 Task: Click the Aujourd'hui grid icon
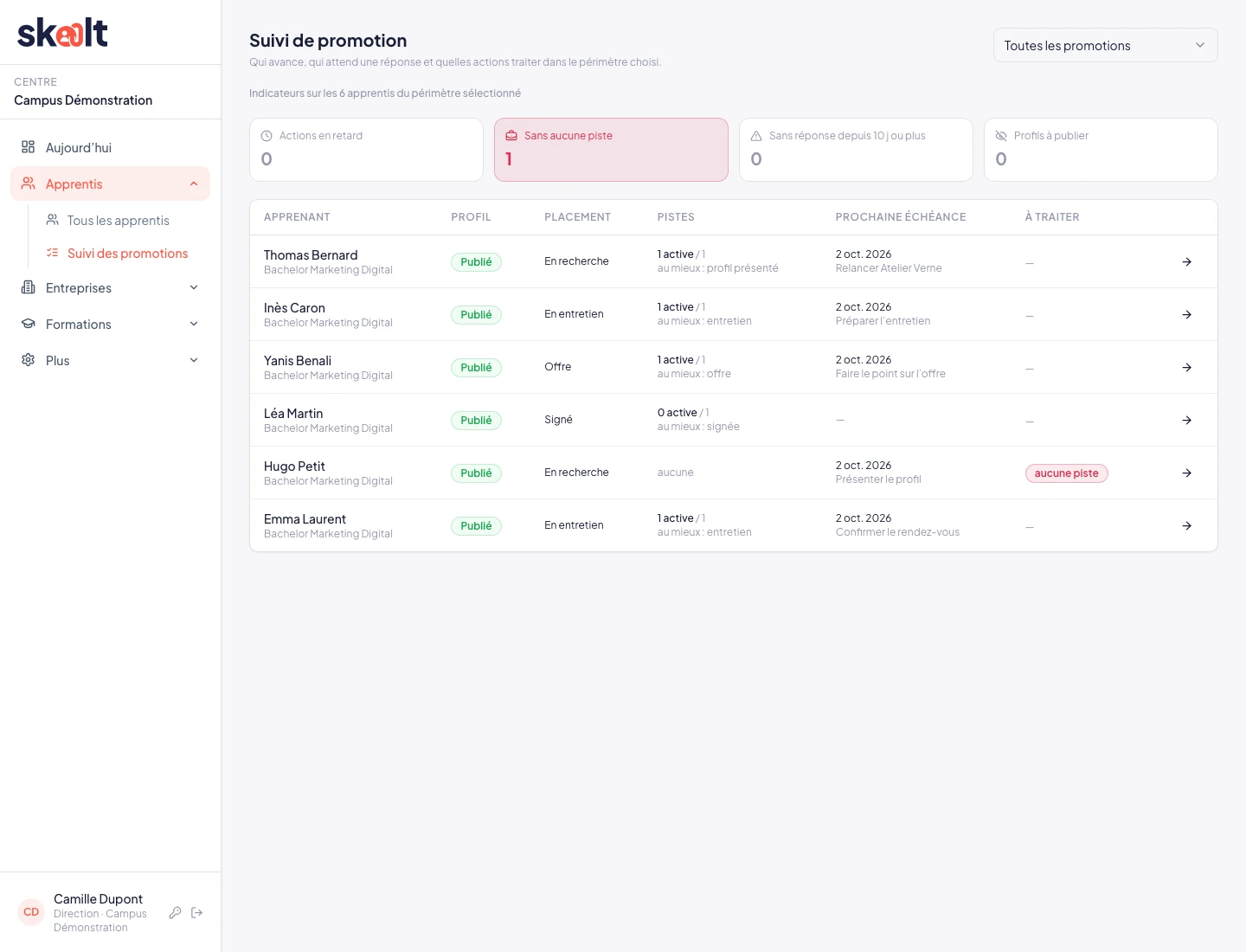(x=29, y=147)
